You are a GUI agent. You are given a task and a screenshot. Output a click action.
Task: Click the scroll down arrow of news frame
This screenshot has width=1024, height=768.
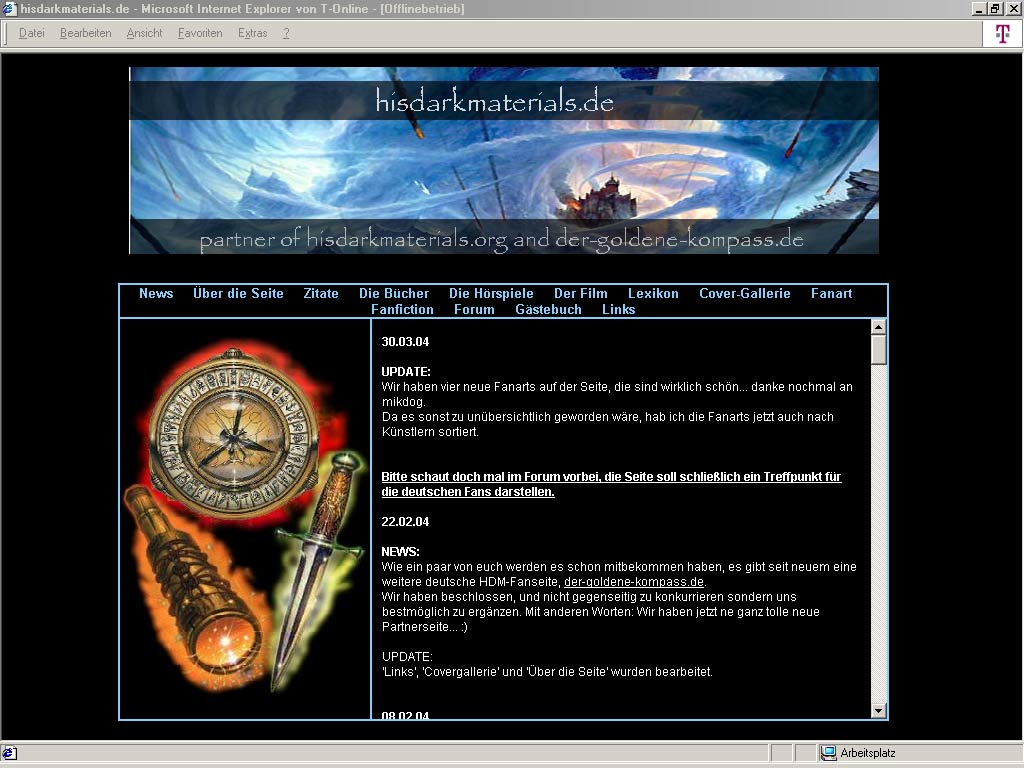pos(878,711)
